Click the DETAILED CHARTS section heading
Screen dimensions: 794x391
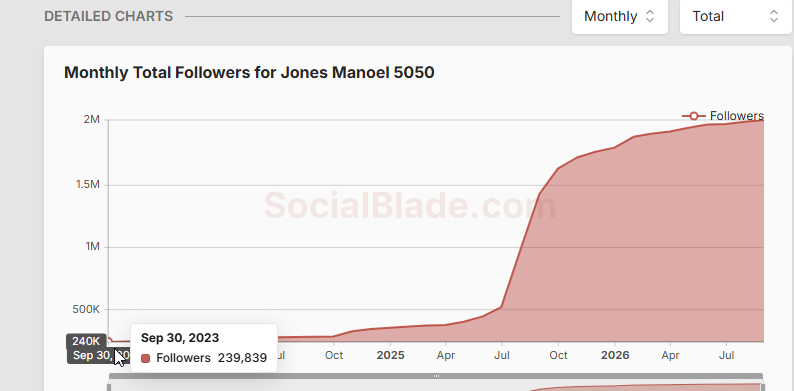pyautogui.click(x=108, y=16)
